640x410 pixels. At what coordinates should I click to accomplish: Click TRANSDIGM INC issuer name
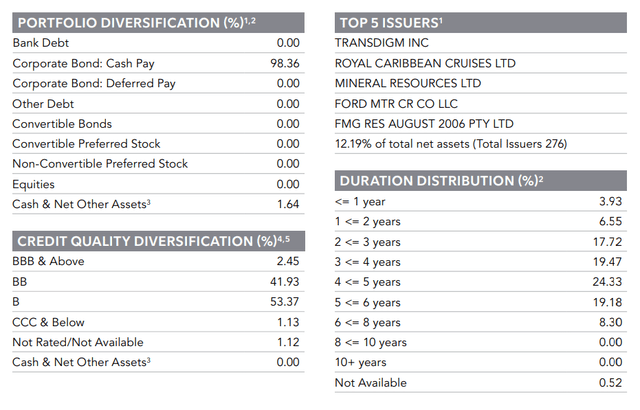click(382, 43)
